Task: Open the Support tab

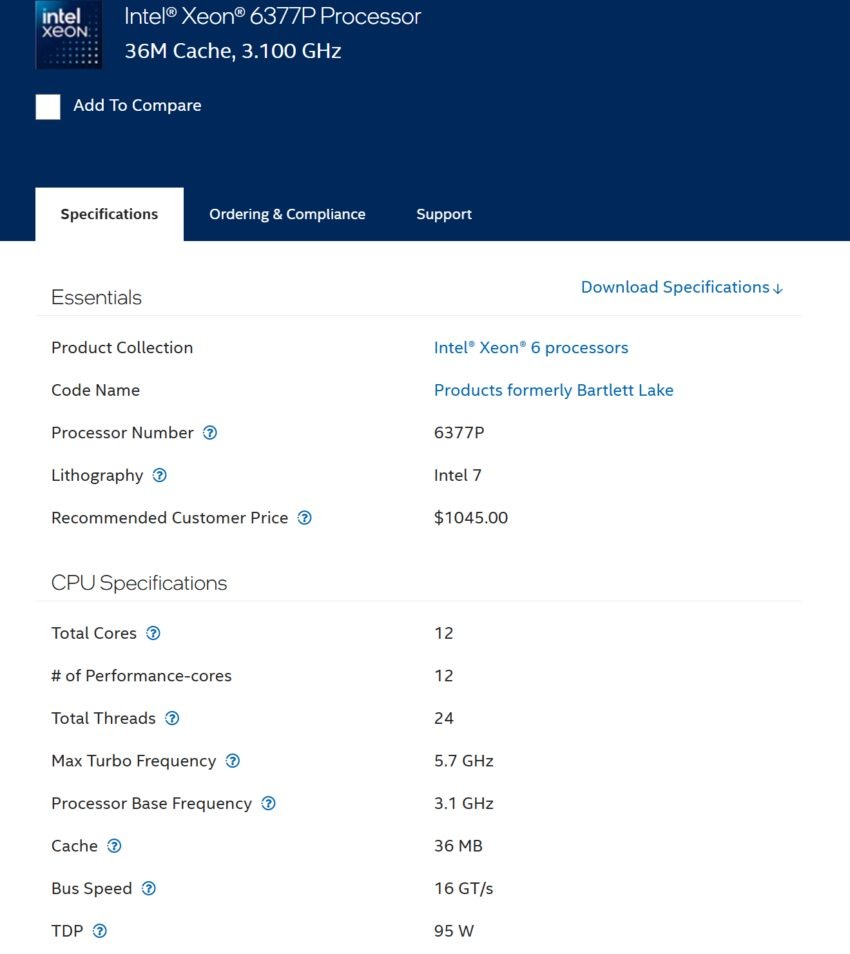Action: [444, 214]
